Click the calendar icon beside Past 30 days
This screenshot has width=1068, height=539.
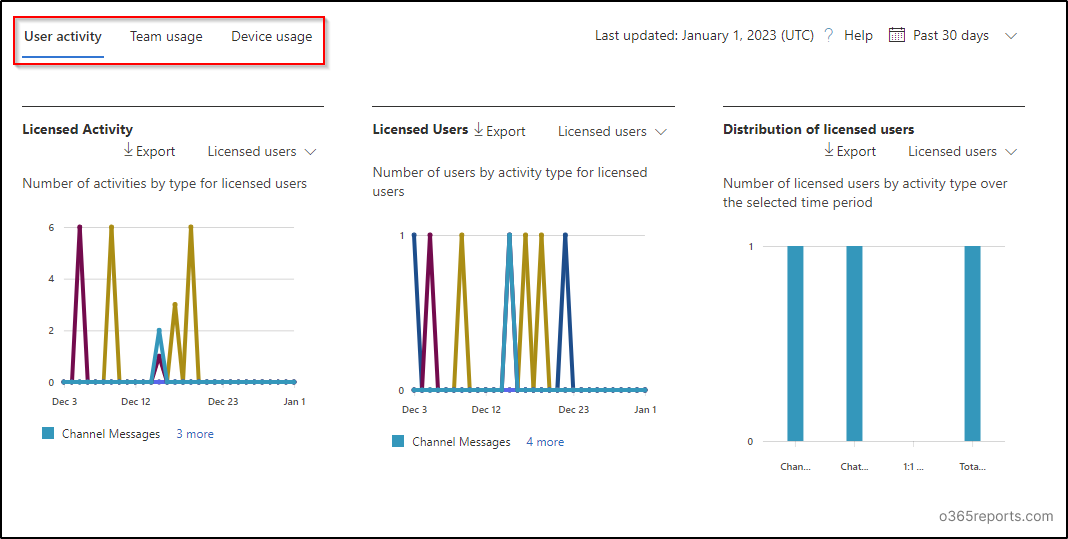[897, 35]
